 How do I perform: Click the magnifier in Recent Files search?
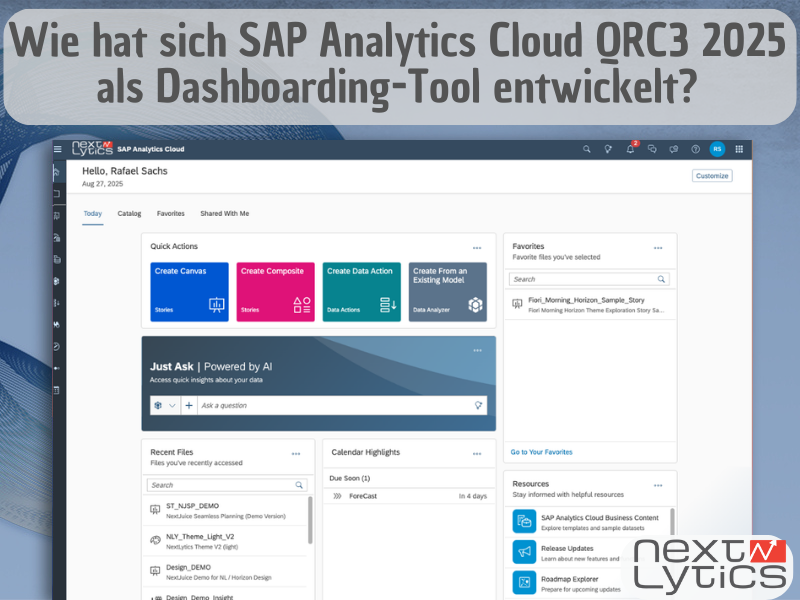[x=299, y=485]
